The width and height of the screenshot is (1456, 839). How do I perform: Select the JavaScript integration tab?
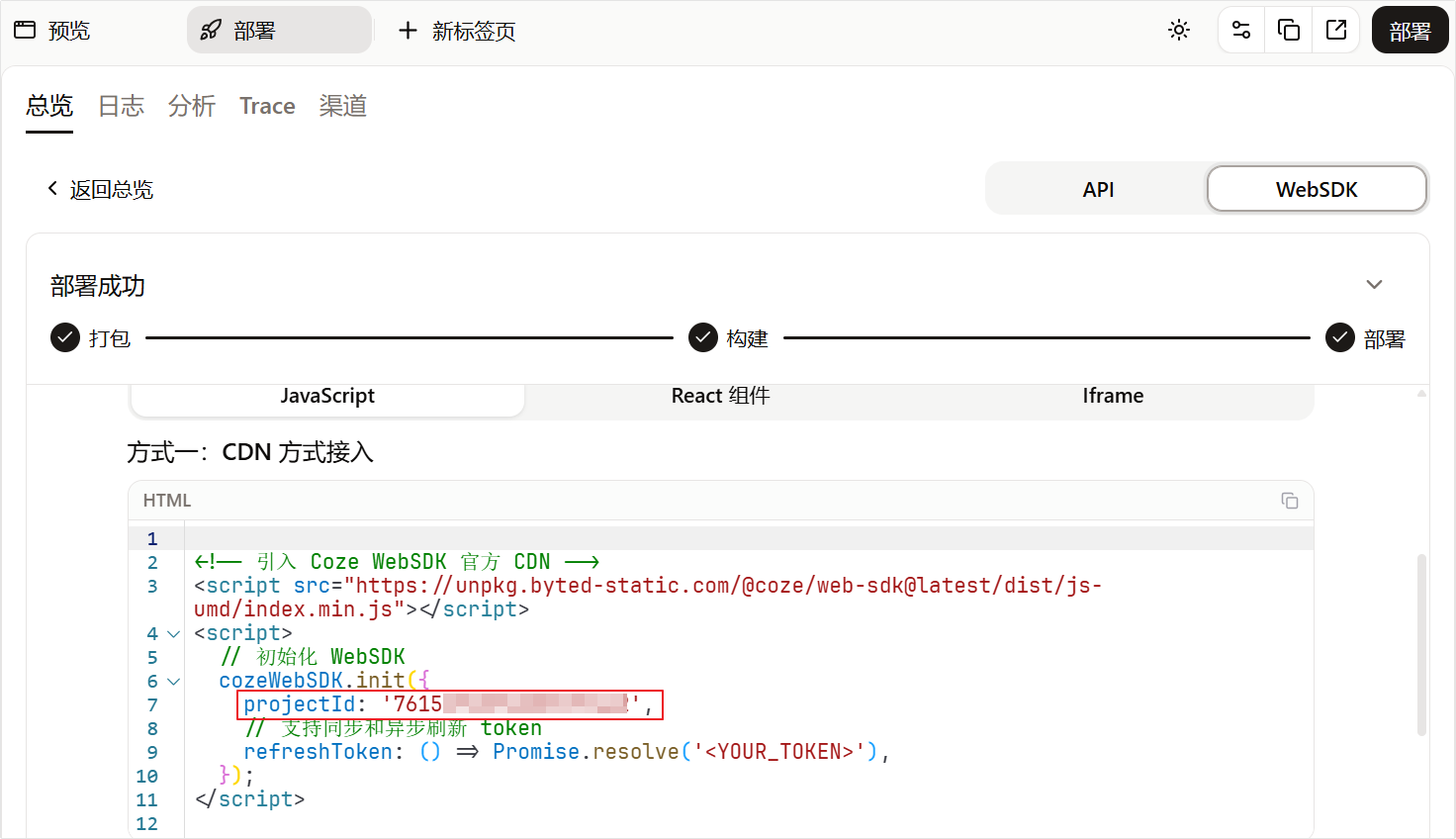point(327,396)
